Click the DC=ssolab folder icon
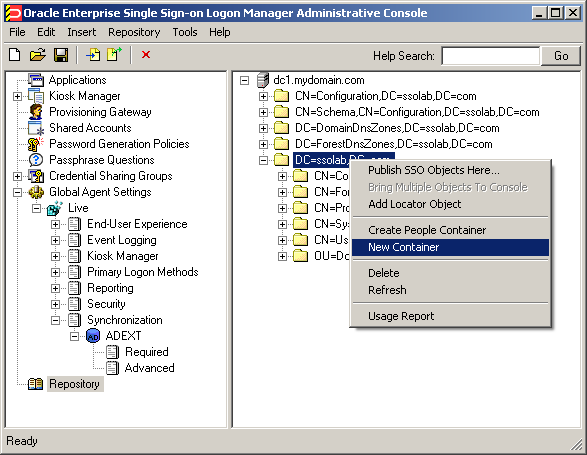587x455 pixels. click(282, 160)
